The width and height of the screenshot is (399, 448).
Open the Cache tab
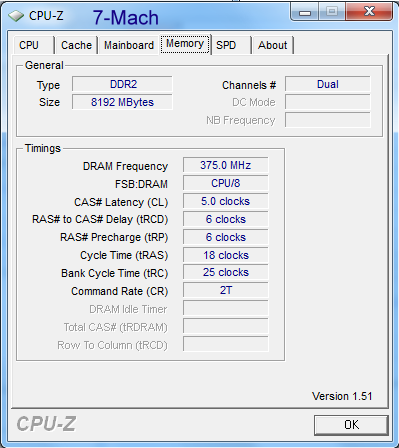pos(76,45)
